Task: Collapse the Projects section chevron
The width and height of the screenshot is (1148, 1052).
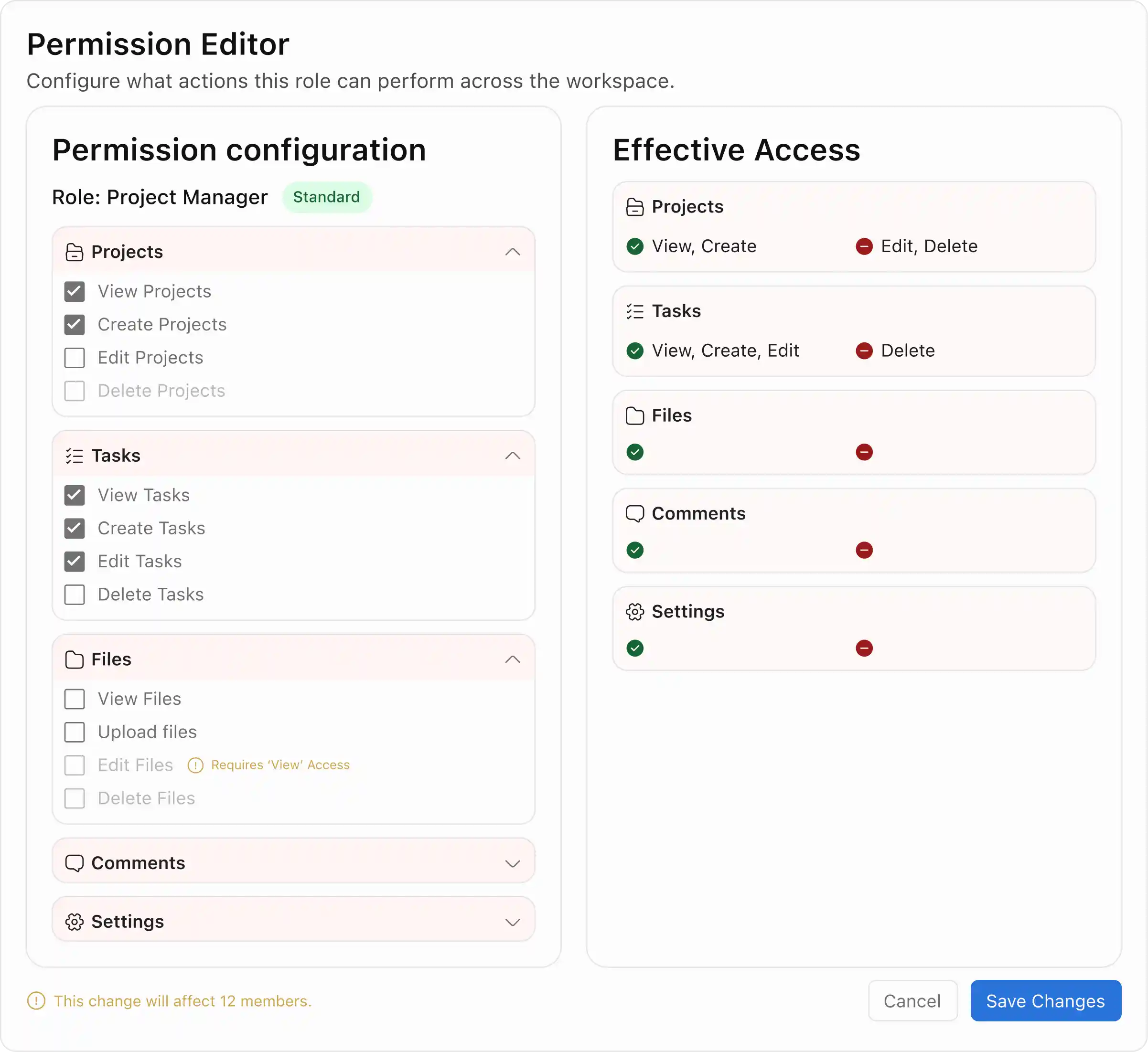Action: 513,252
